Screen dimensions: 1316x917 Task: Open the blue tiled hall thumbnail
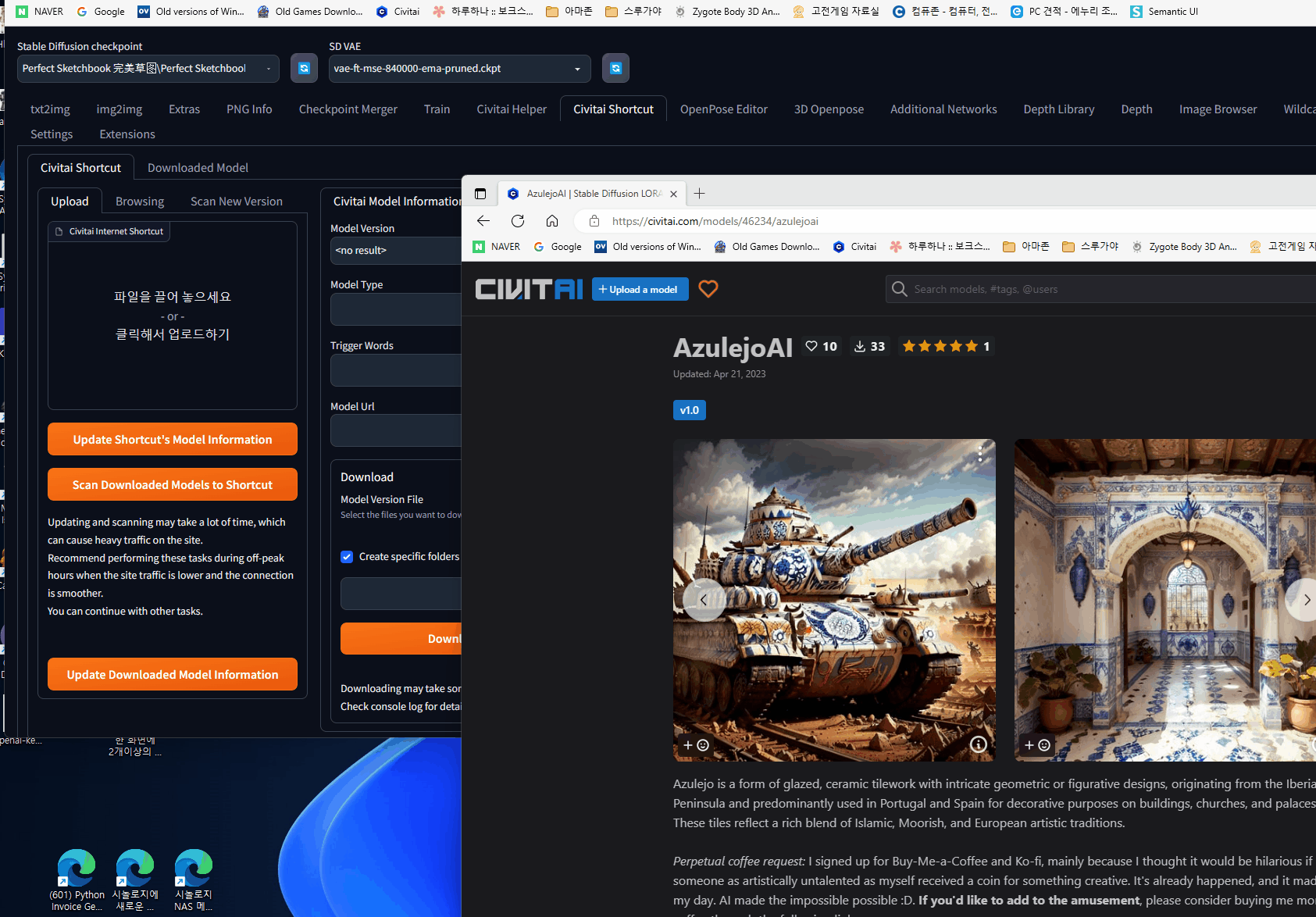(1165, 600)
